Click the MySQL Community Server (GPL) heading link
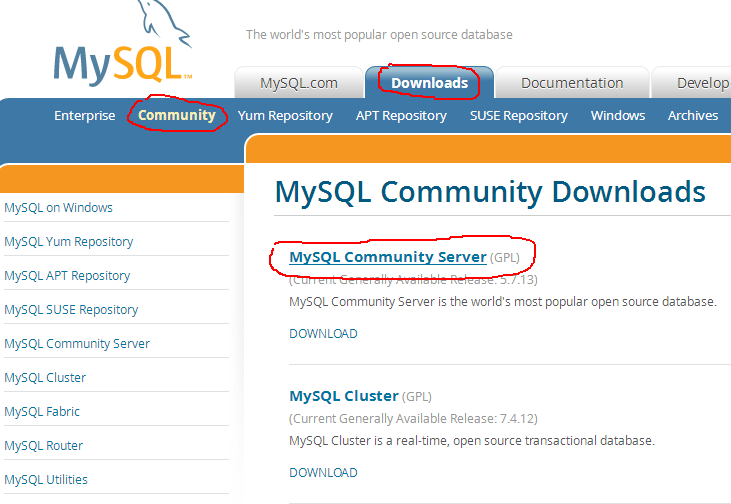Viewport: 731px width, 504px height. pos(388,257)
